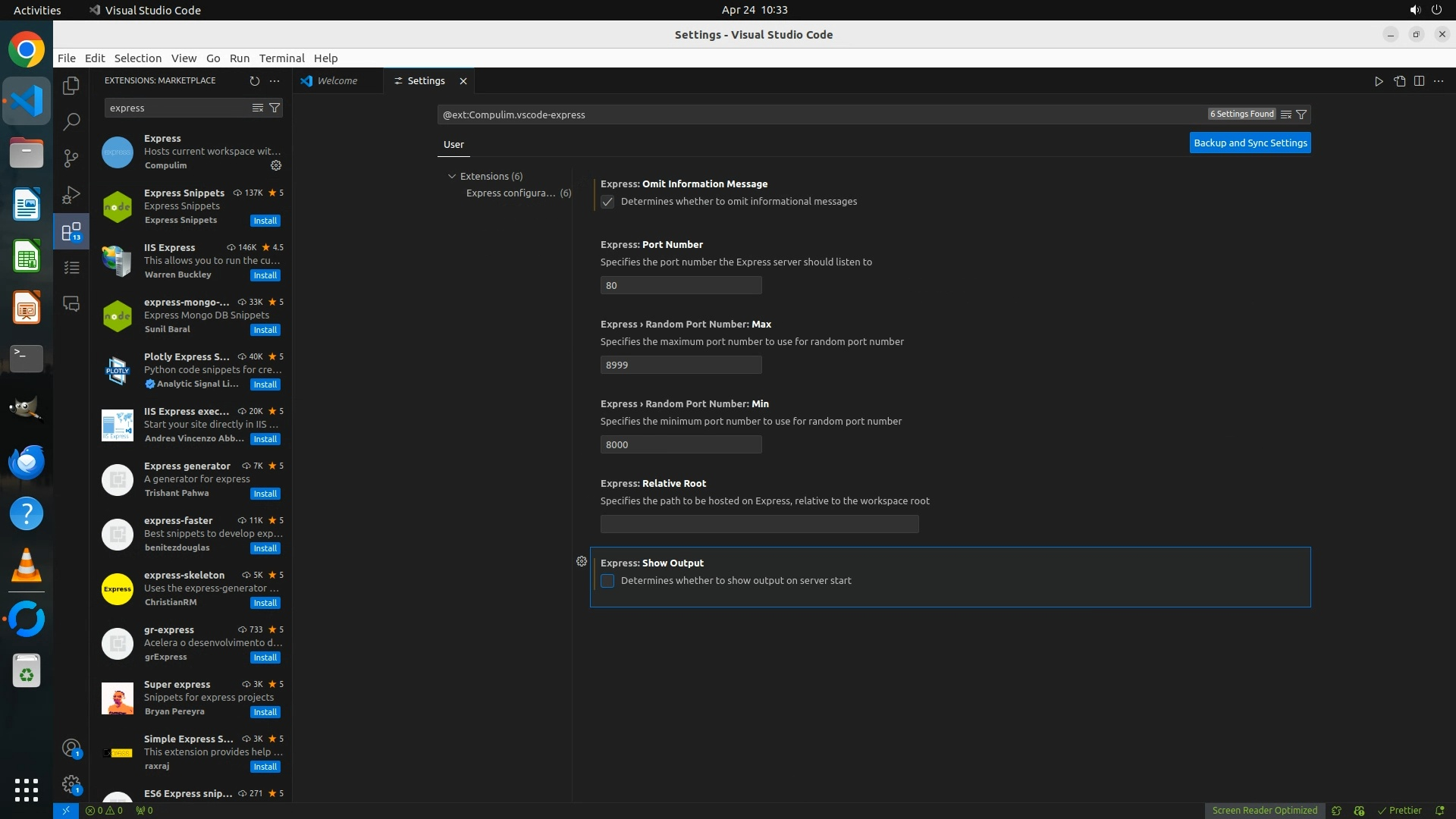The width and height of the screenshot is (1456, 819).
Task: Open Run and Debug view
Action: pyautogui.click(x=71, y=195)
